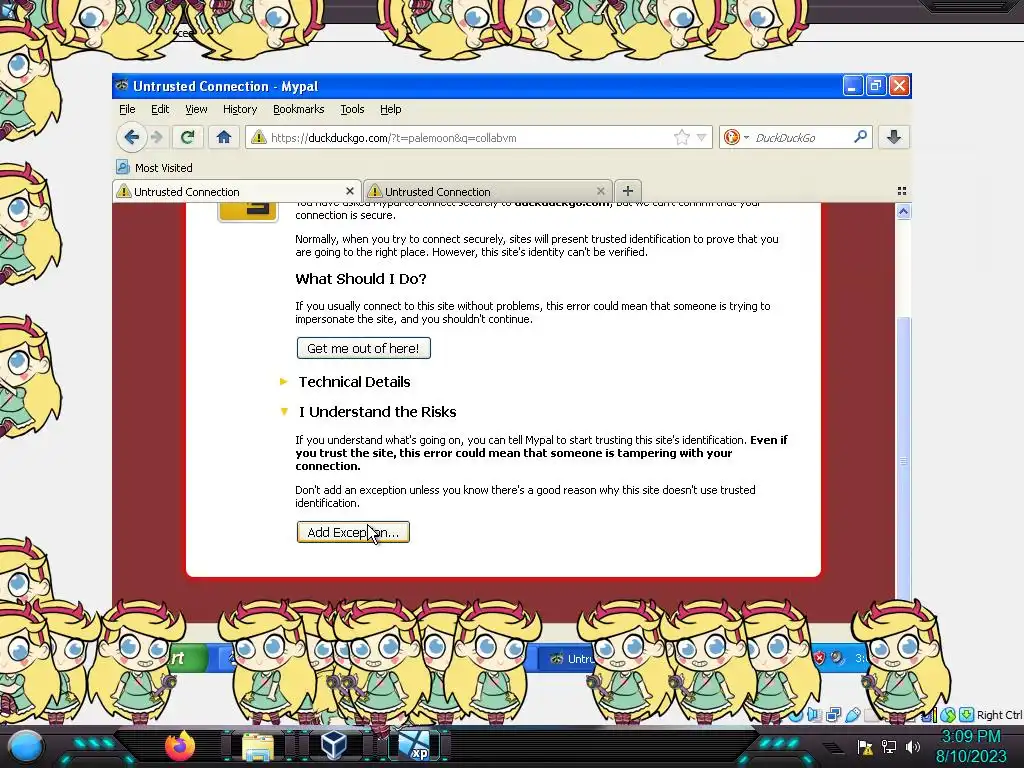Screen dimensions: 1024x768
Task: Click the VirtualBox USB devices status icon
Action: pos(853,714)
